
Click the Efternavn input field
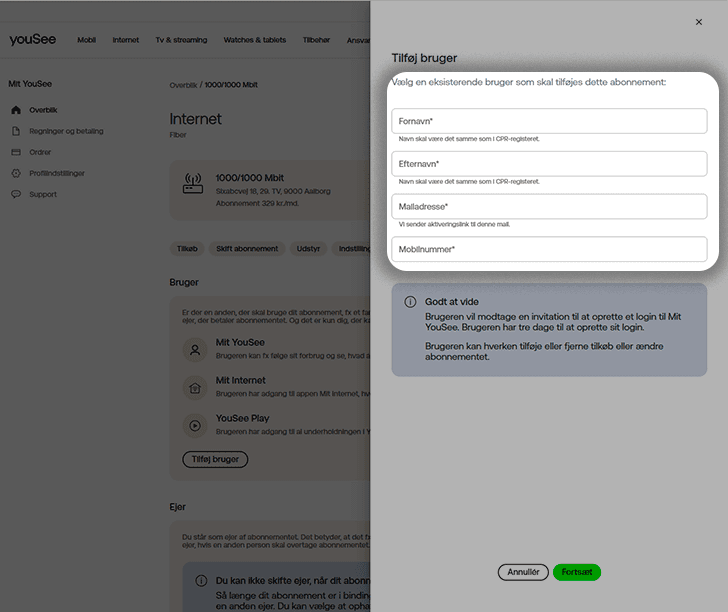tap(549, 163)
